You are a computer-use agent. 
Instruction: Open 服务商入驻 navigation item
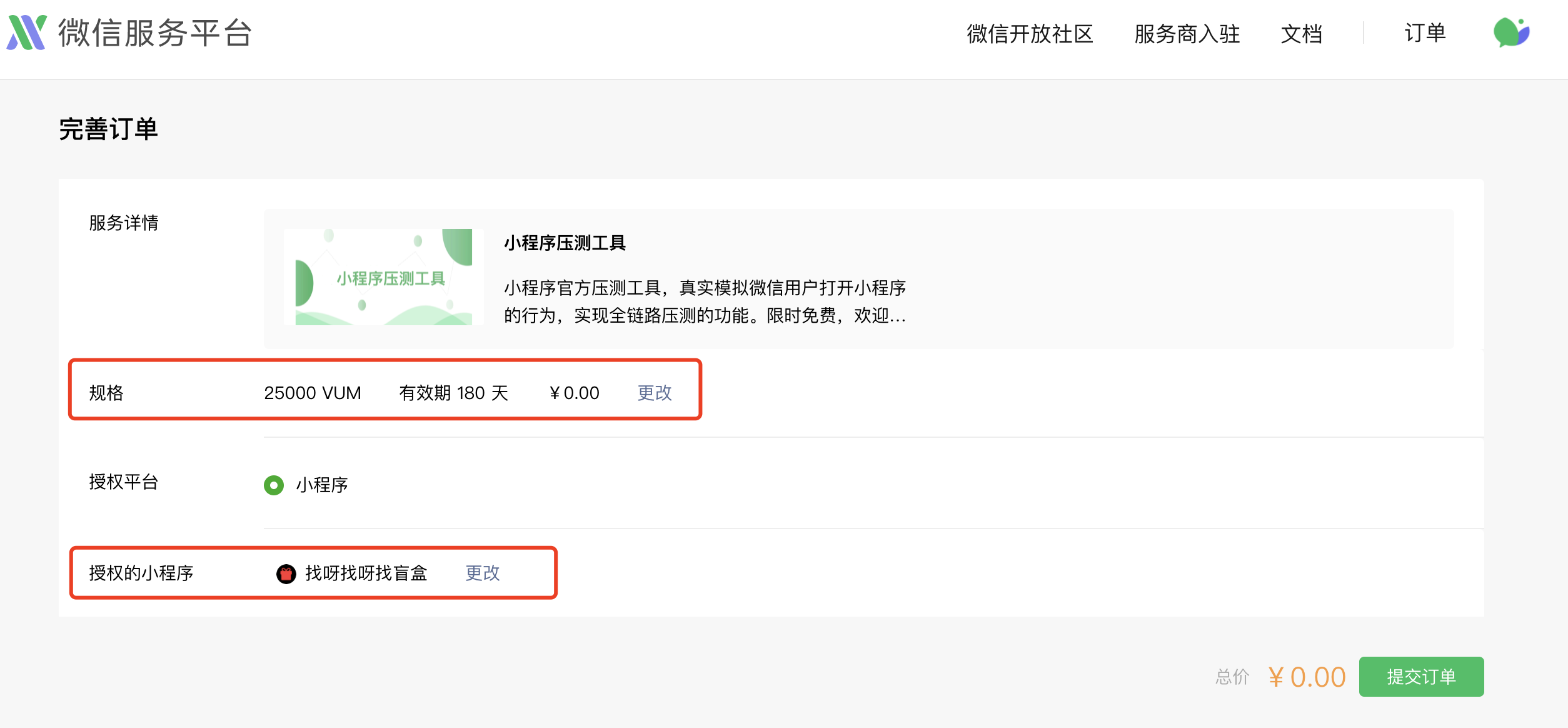click(x=1187, y=34)
